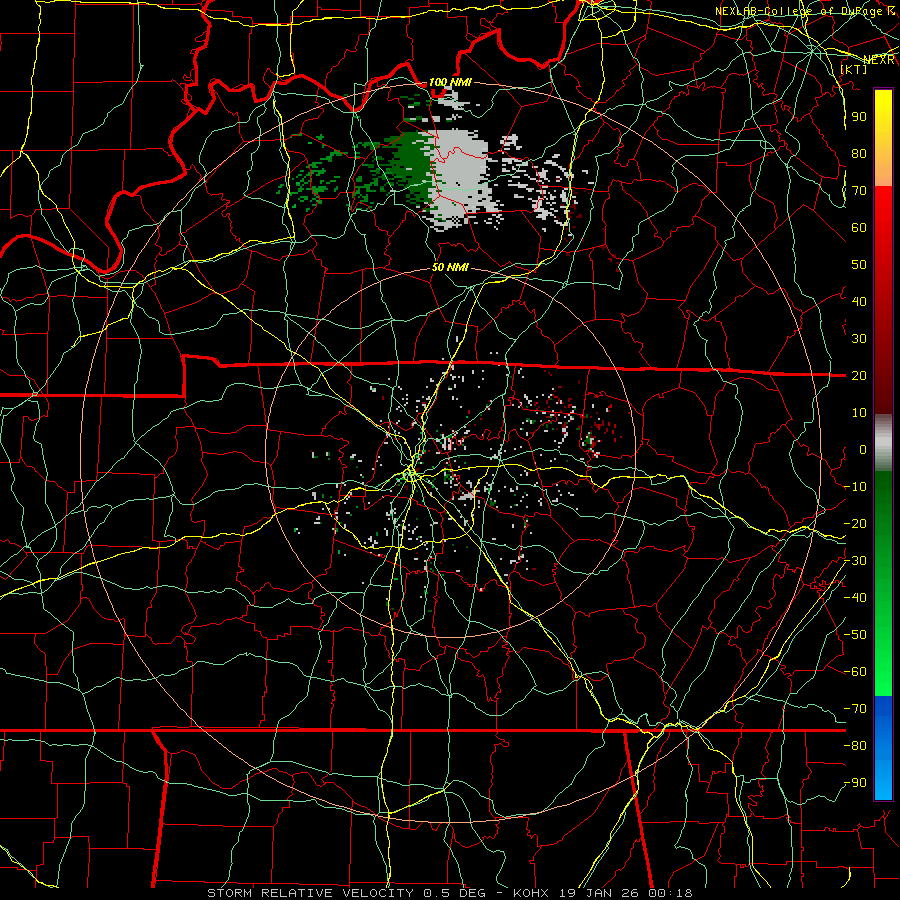Viewport: 900px width, 900px height.
Task: Pick the bright red segment of the color bar
Action: [883, 210]
